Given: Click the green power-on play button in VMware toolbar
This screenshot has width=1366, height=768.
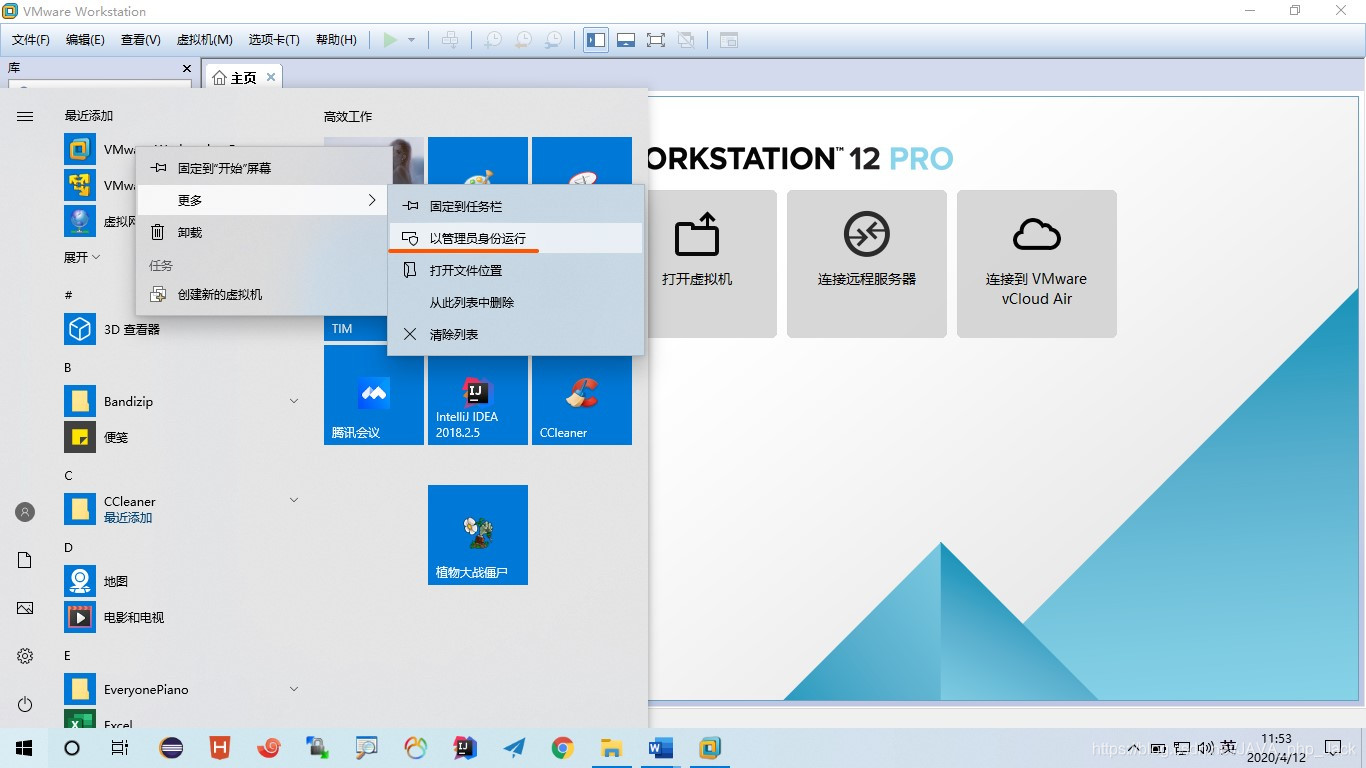Looking at the screenshot, I should (x=390, y=40).
